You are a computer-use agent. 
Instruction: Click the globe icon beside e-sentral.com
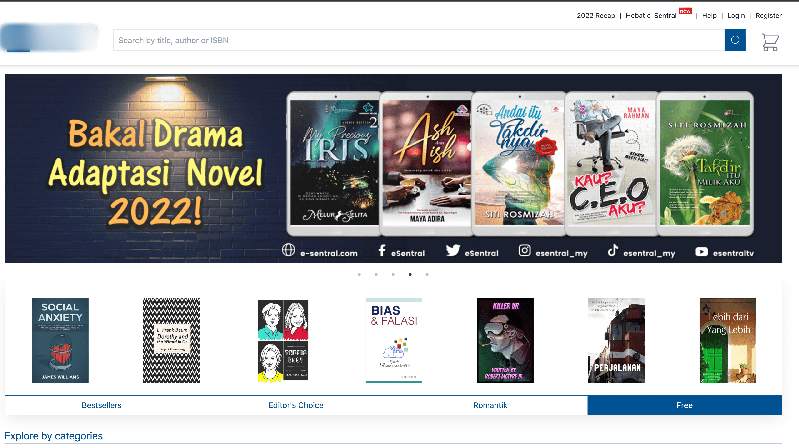pyautogui.click(x=288, y=250)
